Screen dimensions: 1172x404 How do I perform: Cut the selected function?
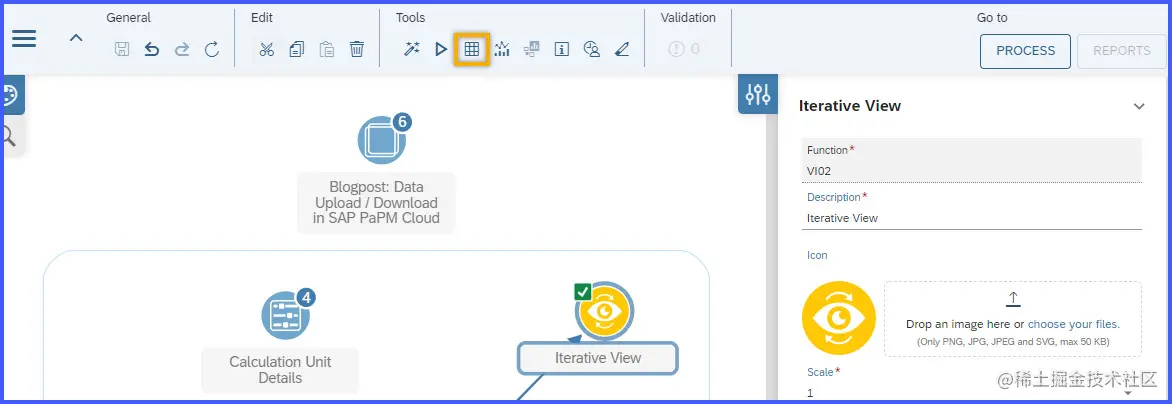[267, 49]
